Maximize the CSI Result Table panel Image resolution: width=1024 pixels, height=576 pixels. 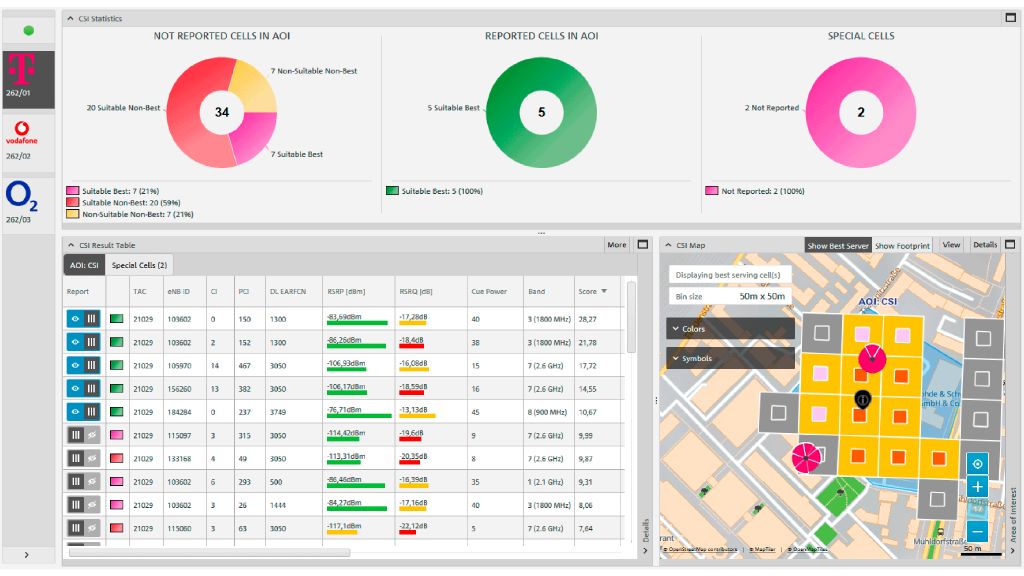(643, 245)
